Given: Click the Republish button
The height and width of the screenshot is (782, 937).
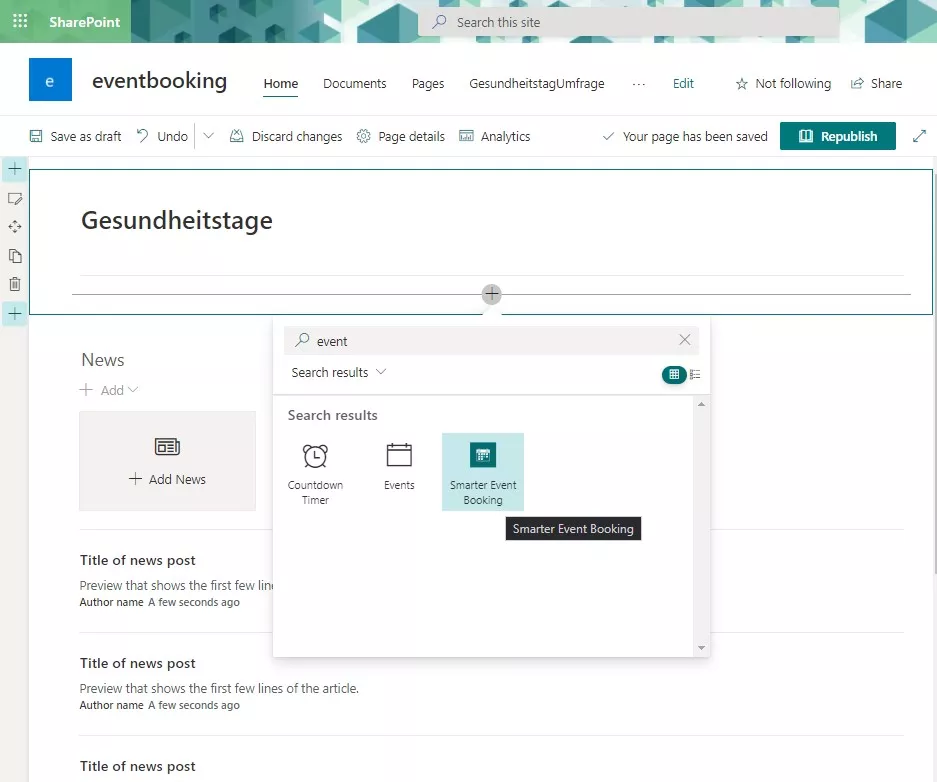Looking at the screenshot, I should (x=838, y=136).
